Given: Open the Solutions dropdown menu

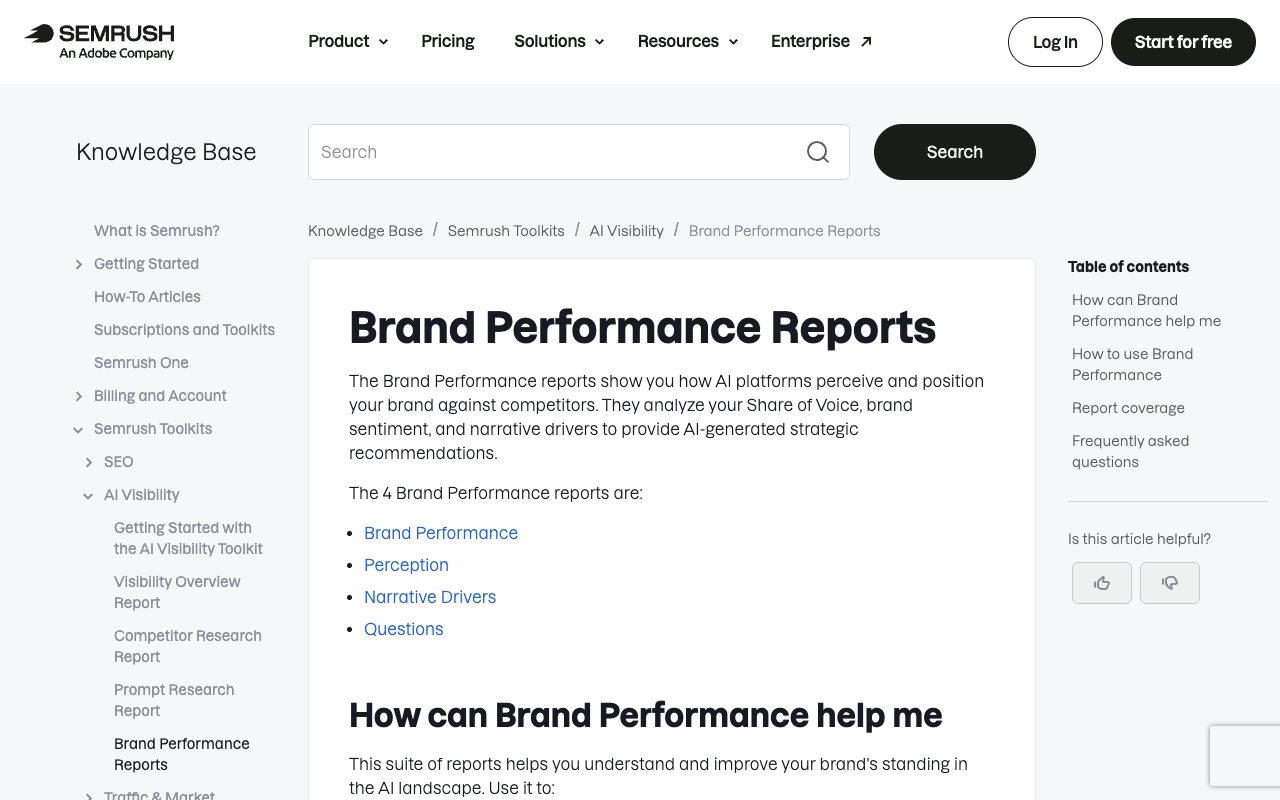Looking at the screenshot, I should pos(559,41).
